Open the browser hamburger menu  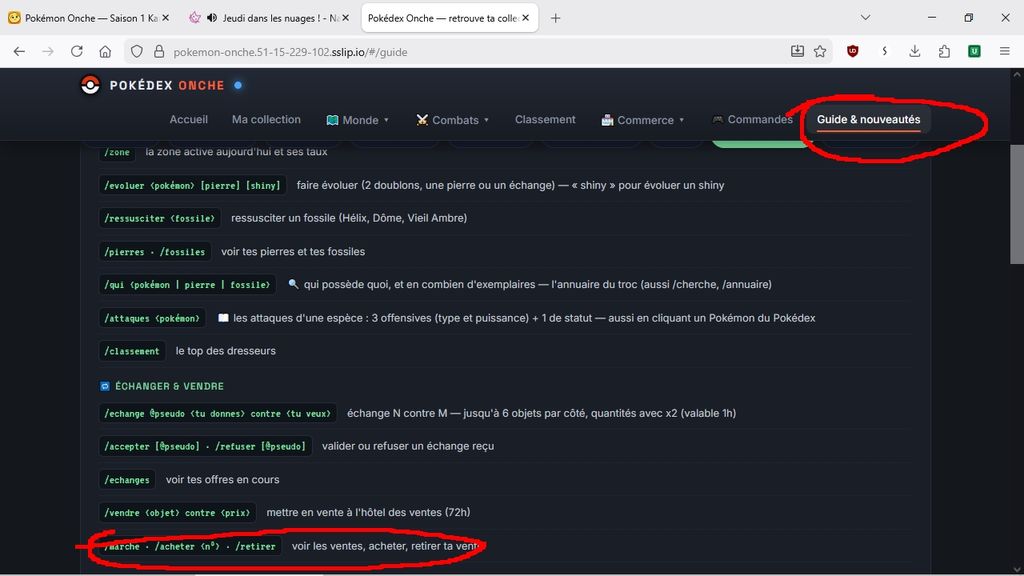[x=1004, y=52]
